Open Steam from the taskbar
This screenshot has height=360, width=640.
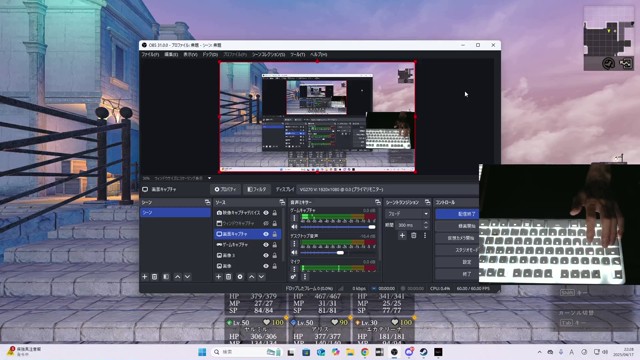coord(423,352)
